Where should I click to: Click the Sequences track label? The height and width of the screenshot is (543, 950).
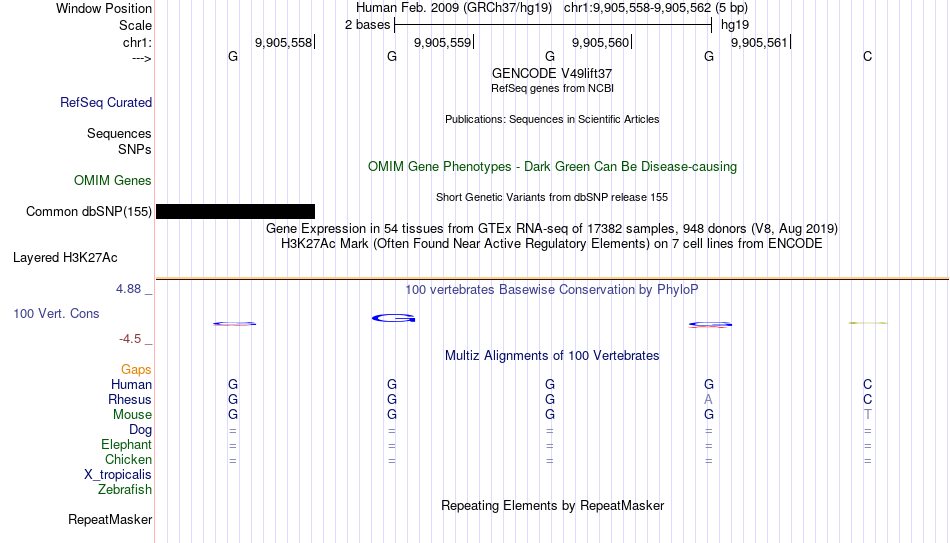point(119,133)
